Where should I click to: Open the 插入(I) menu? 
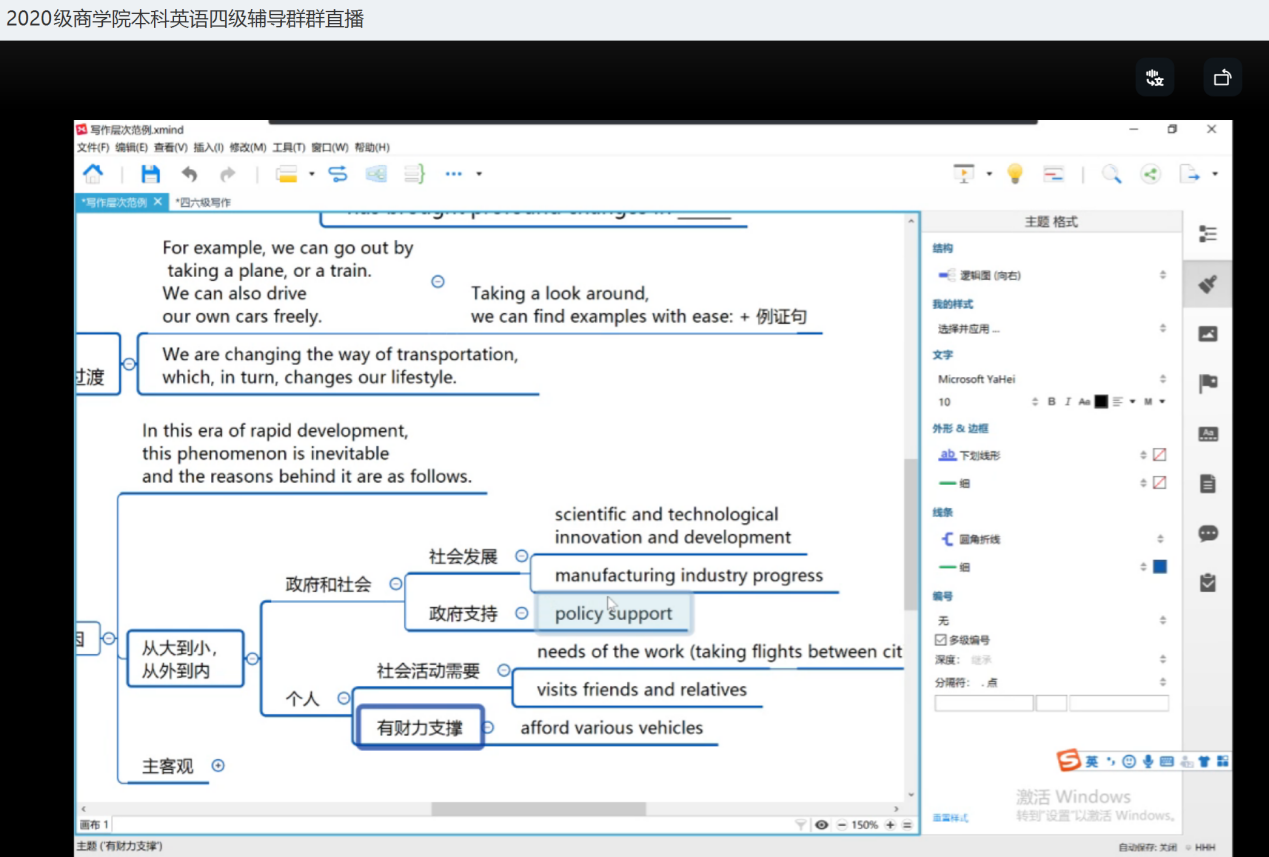pyautogui.click(x=208, y=148)
